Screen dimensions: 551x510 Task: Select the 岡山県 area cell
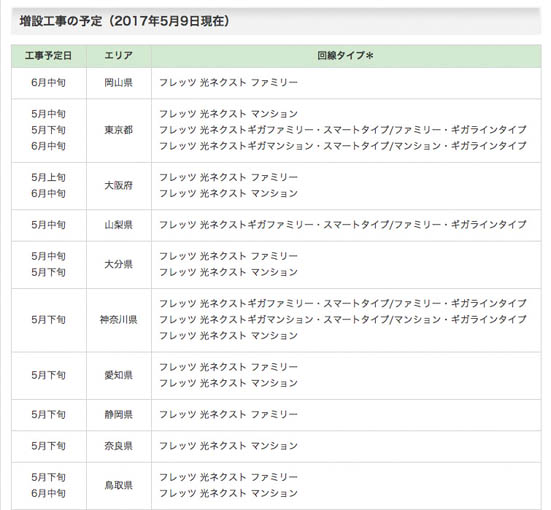118,83
